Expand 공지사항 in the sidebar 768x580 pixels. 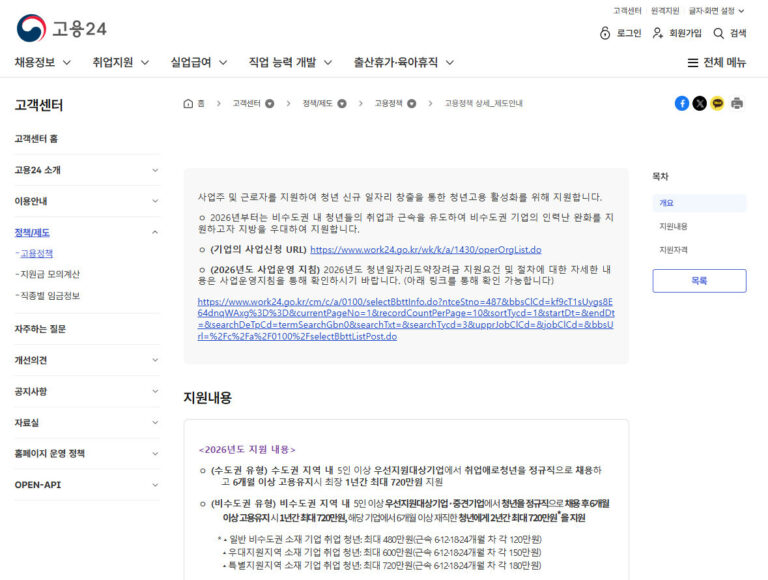(x=155, y=391)
